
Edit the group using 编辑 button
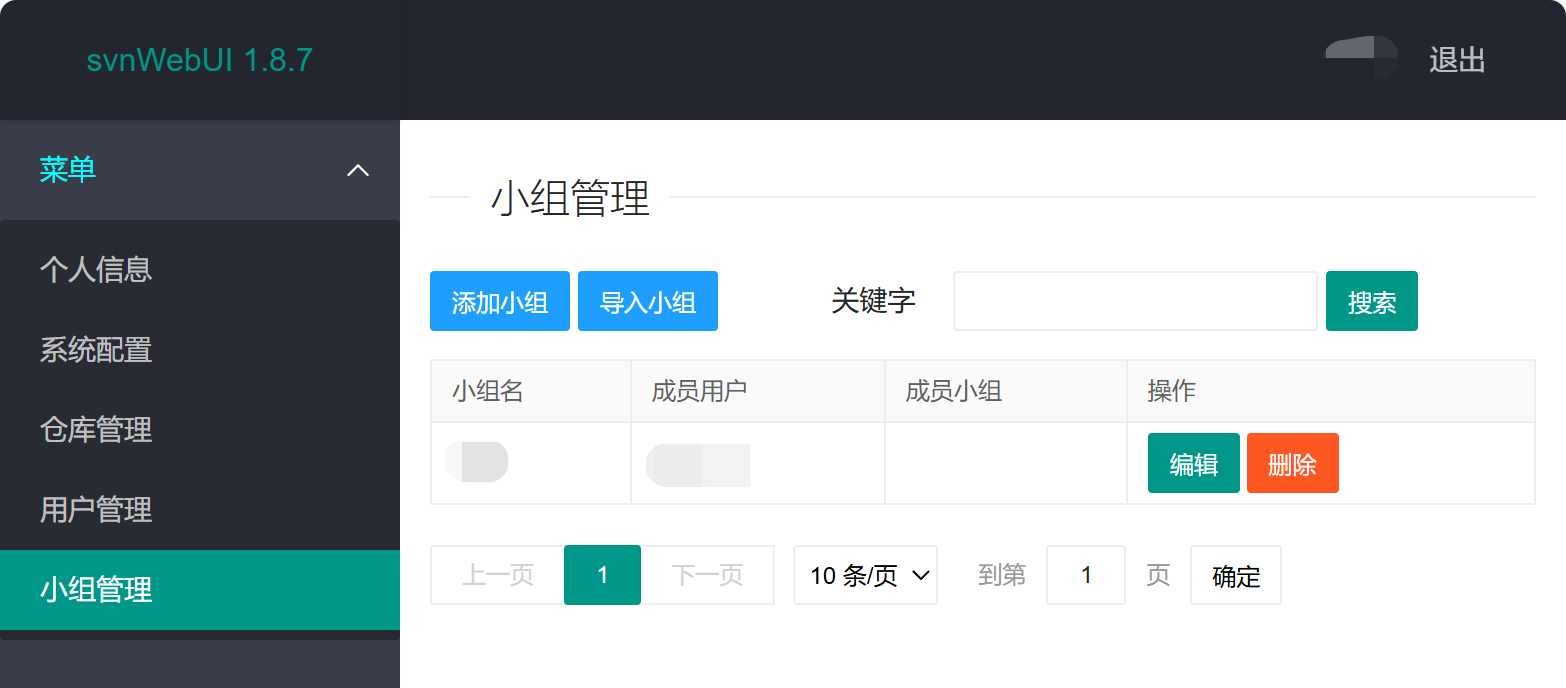tap(1193, 463)
